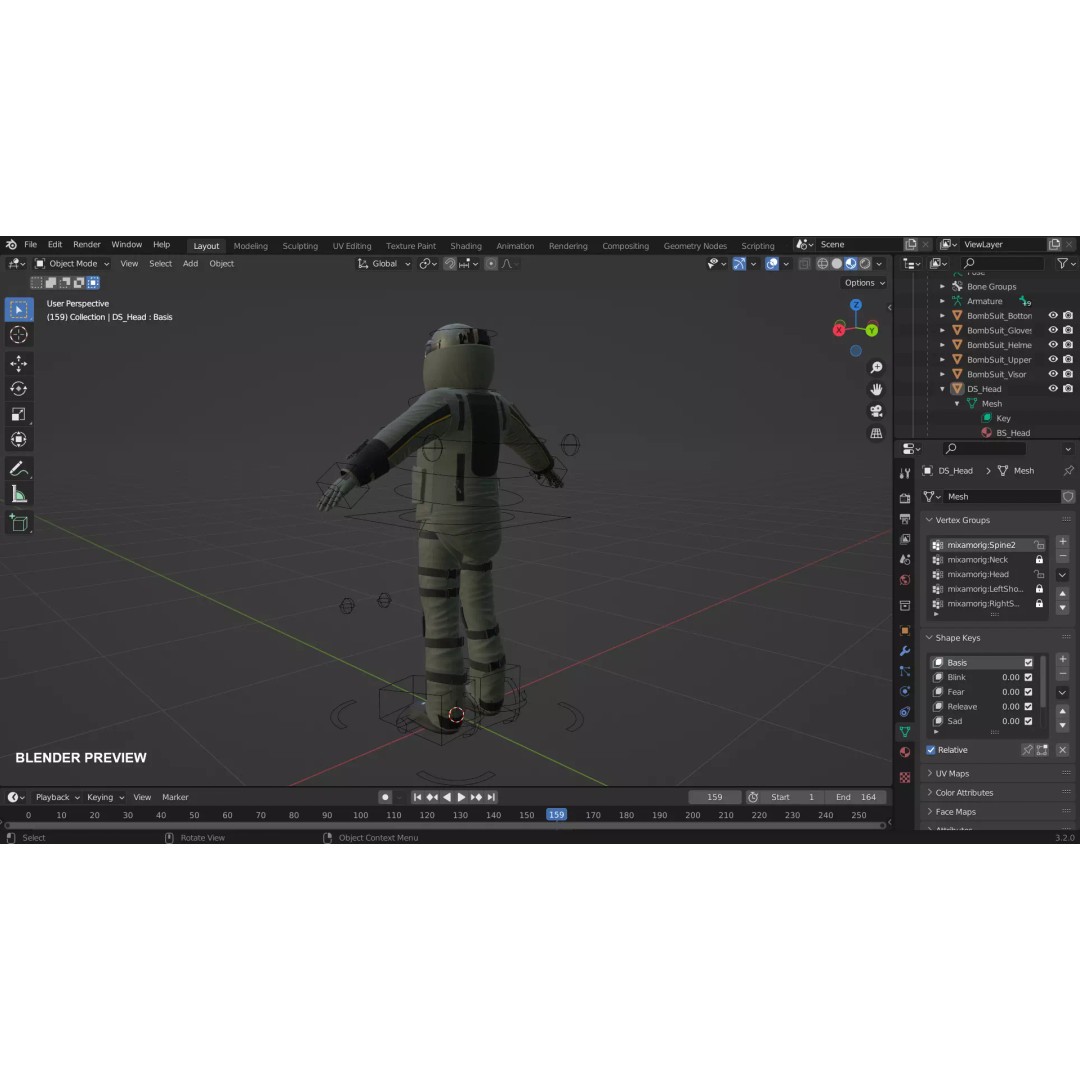Expand the Face Maps panel
The width and height of the screenshot is (1080, 1080).
[x=929, y=812]
